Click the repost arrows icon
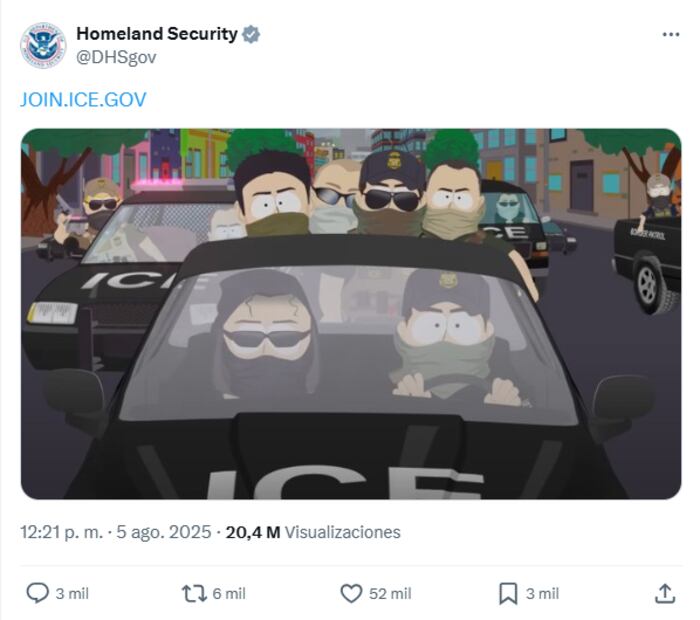The height and width of the screenshot is (620, 700). point(194,594)
